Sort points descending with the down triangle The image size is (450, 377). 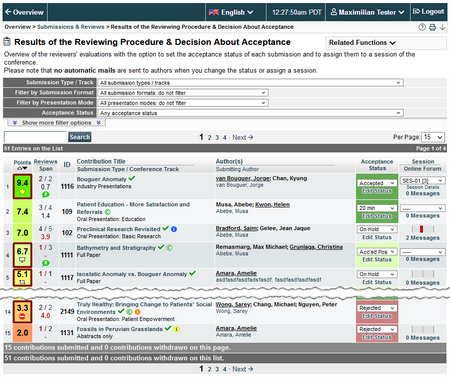25,168
